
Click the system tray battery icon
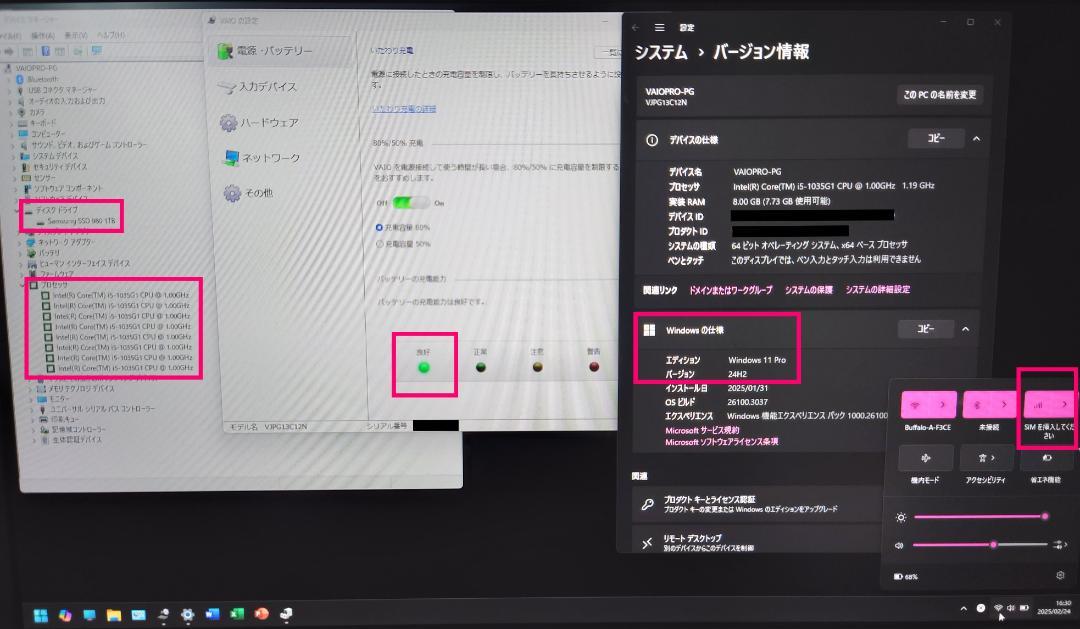[x=1024, y=608]
